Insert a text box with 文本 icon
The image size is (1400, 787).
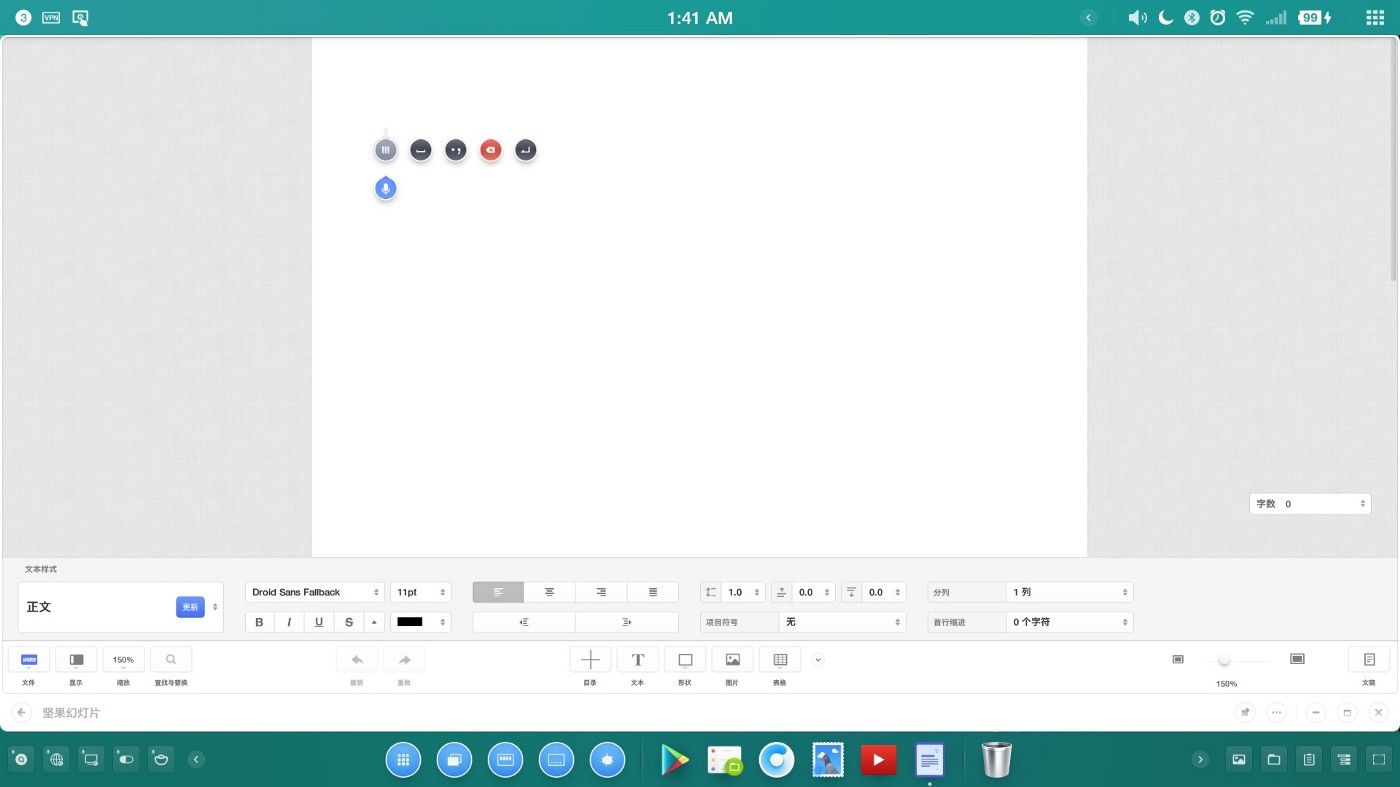637,660
